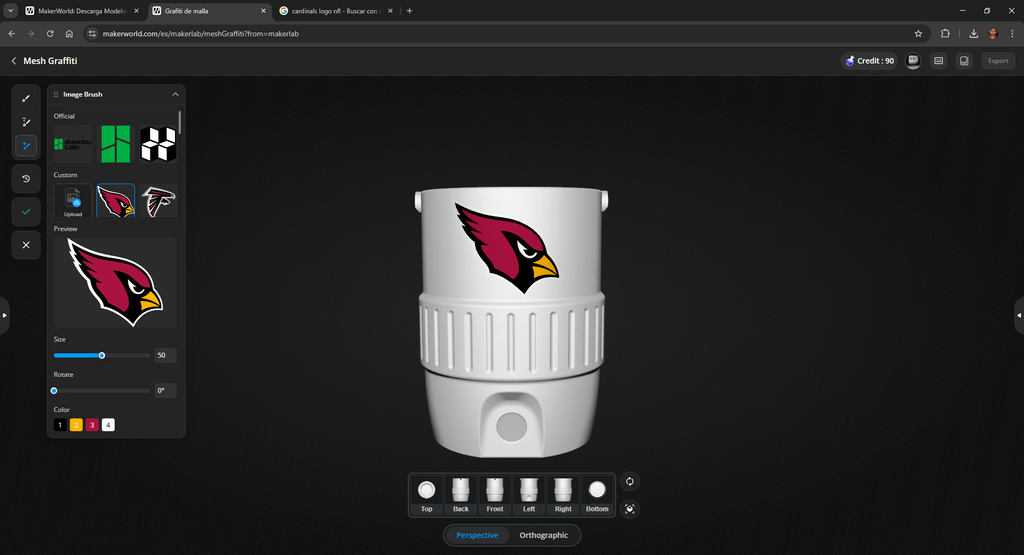1024x555 pixels.
Task: Grab the Image Brush panel drag handle
Action: tap(56, 94)
